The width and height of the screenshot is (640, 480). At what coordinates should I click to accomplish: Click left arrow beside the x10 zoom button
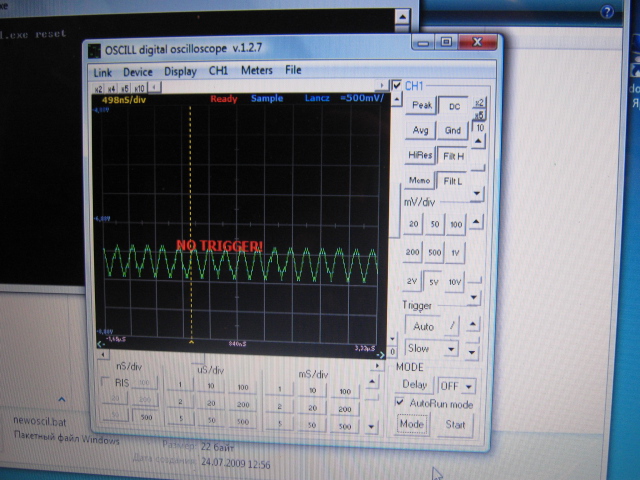(x=154, y=87)
